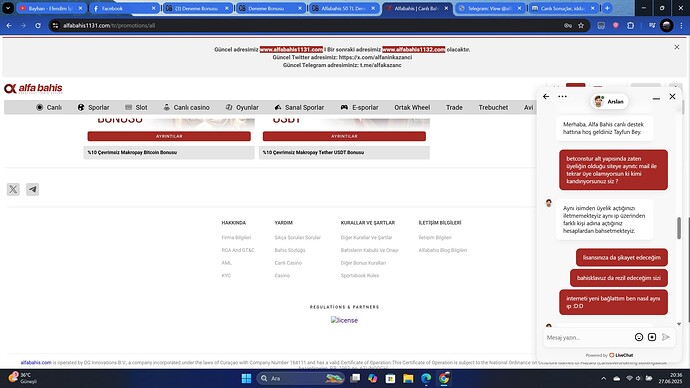The width and height of the screenshot is (690, 388).
Task: Click the X (Twitter) social icon
Action: pos(13,189)
